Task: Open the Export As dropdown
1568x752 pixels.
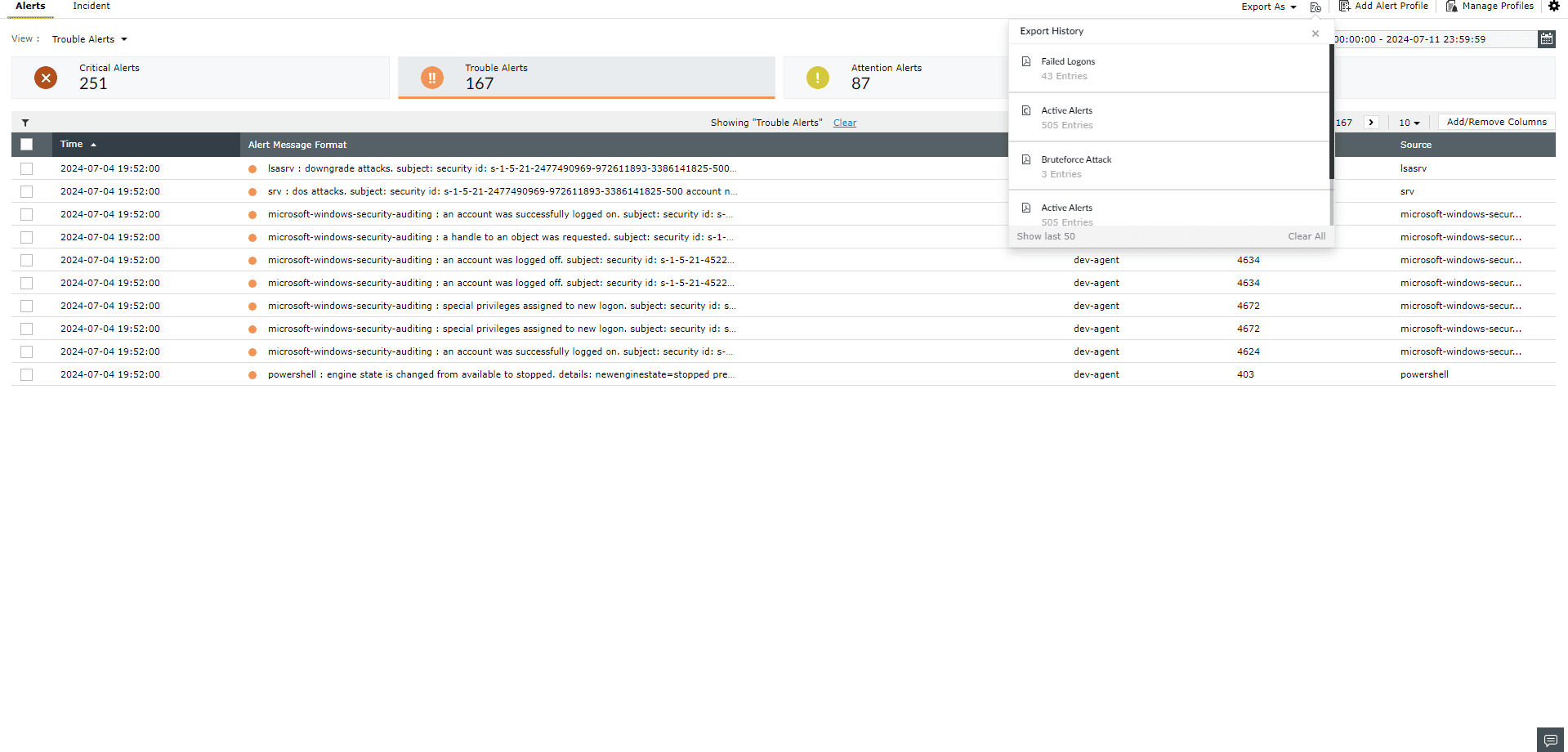Action: 1267,7
